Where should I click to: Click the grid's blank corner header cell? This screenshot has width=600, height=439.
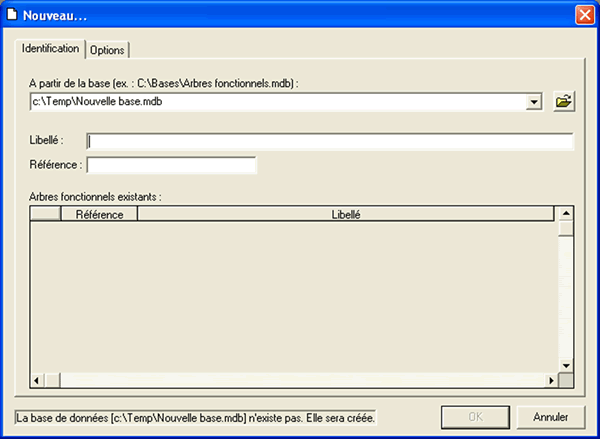(45, 213)
